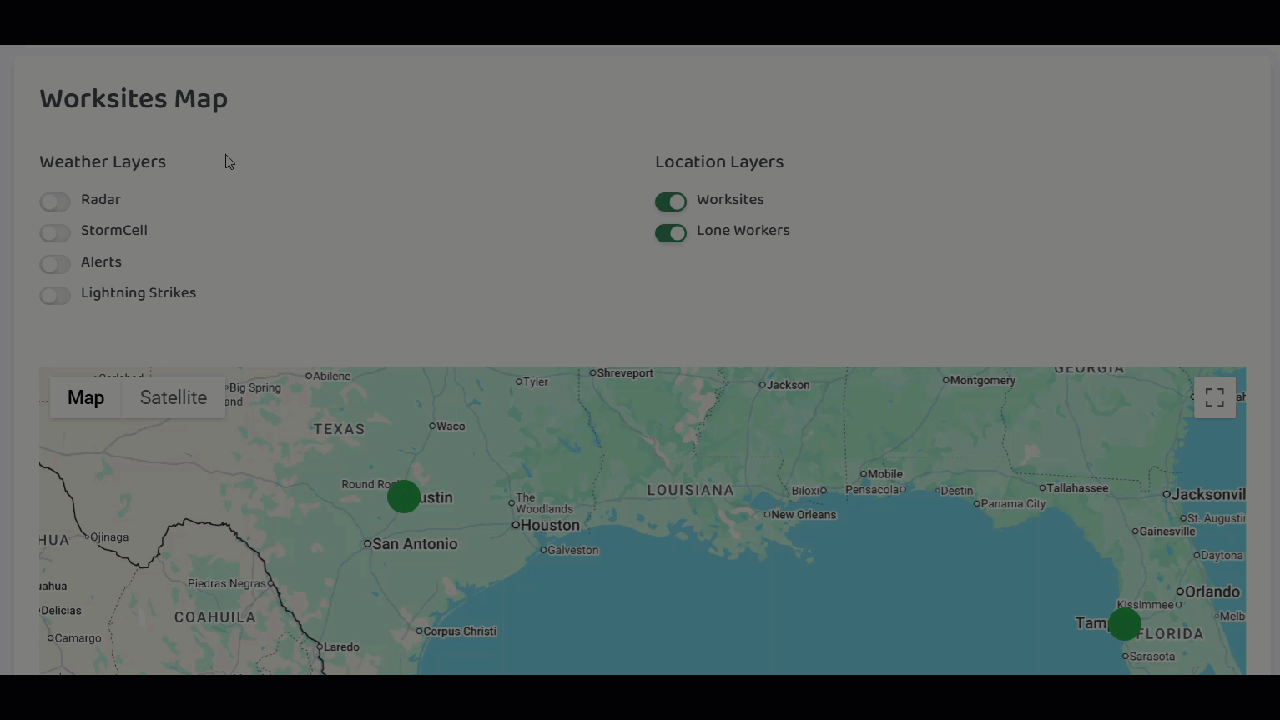Enable the Lightning Strikes layer

click(x=55, y=295)
